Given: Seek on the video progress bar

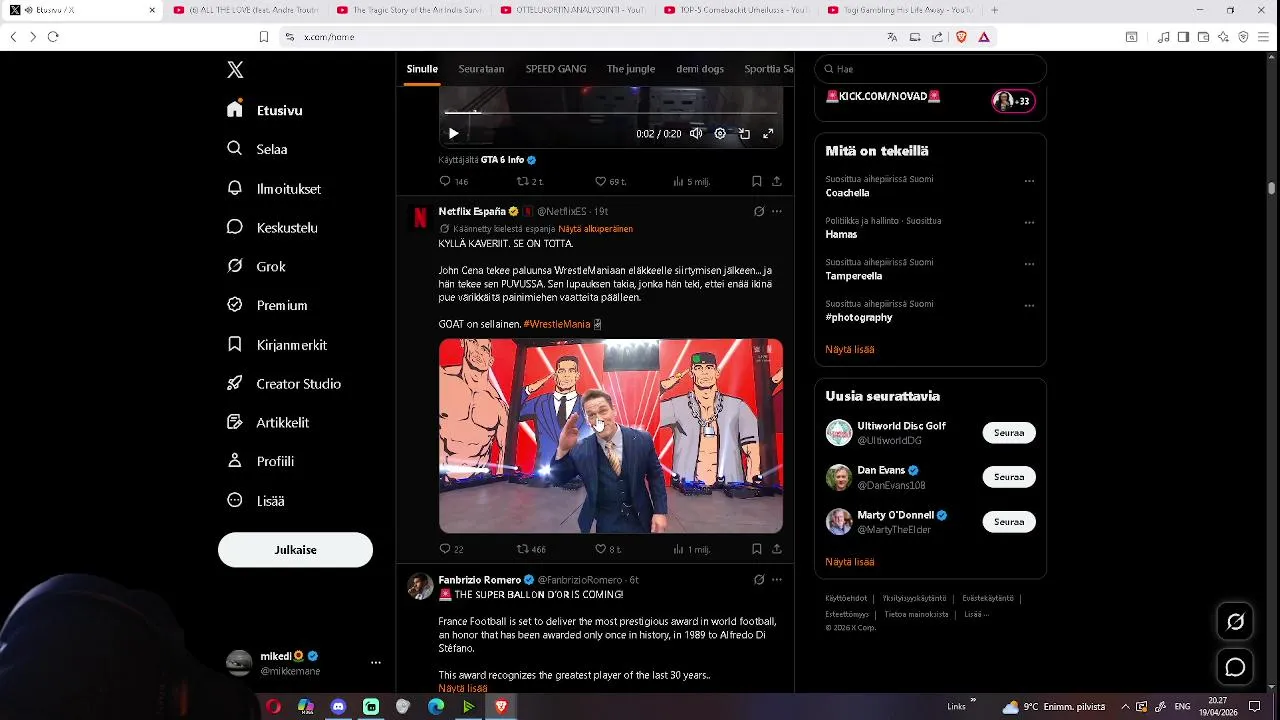Looking at the screenshot, I should pyautogui.click(x=611, y=112).
